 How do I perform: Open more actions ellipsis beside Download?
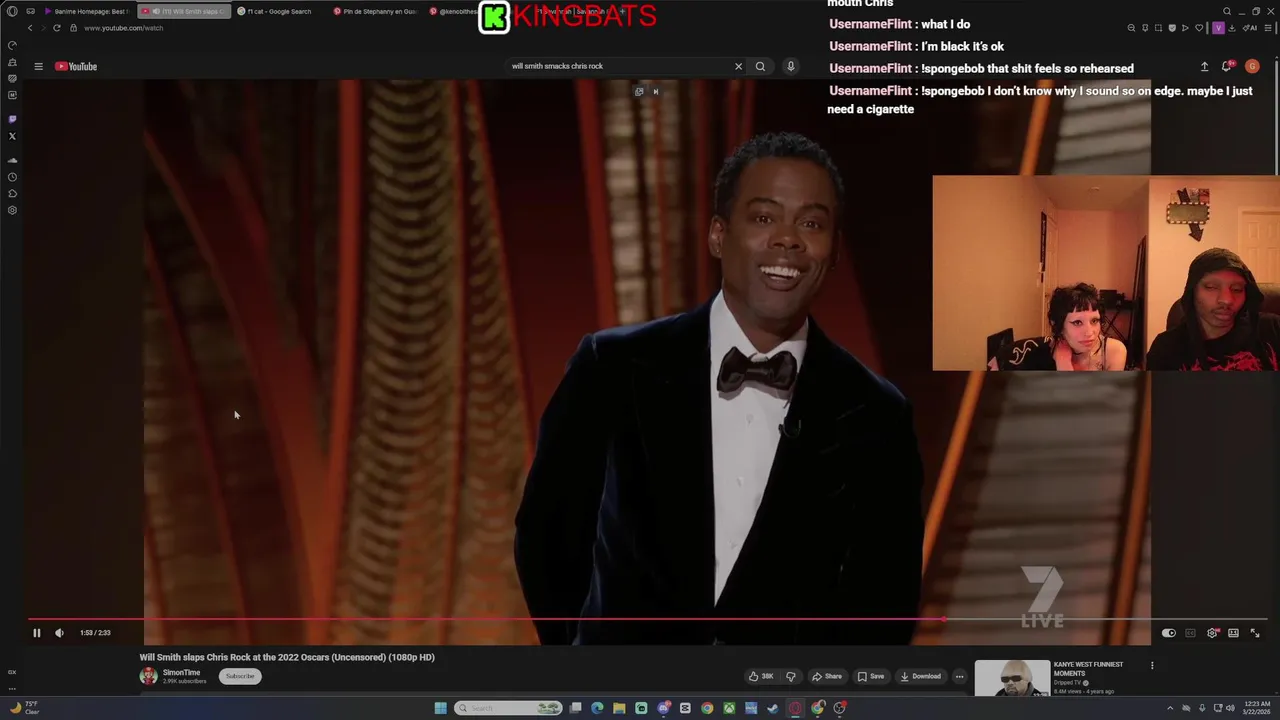click(959, 676)
